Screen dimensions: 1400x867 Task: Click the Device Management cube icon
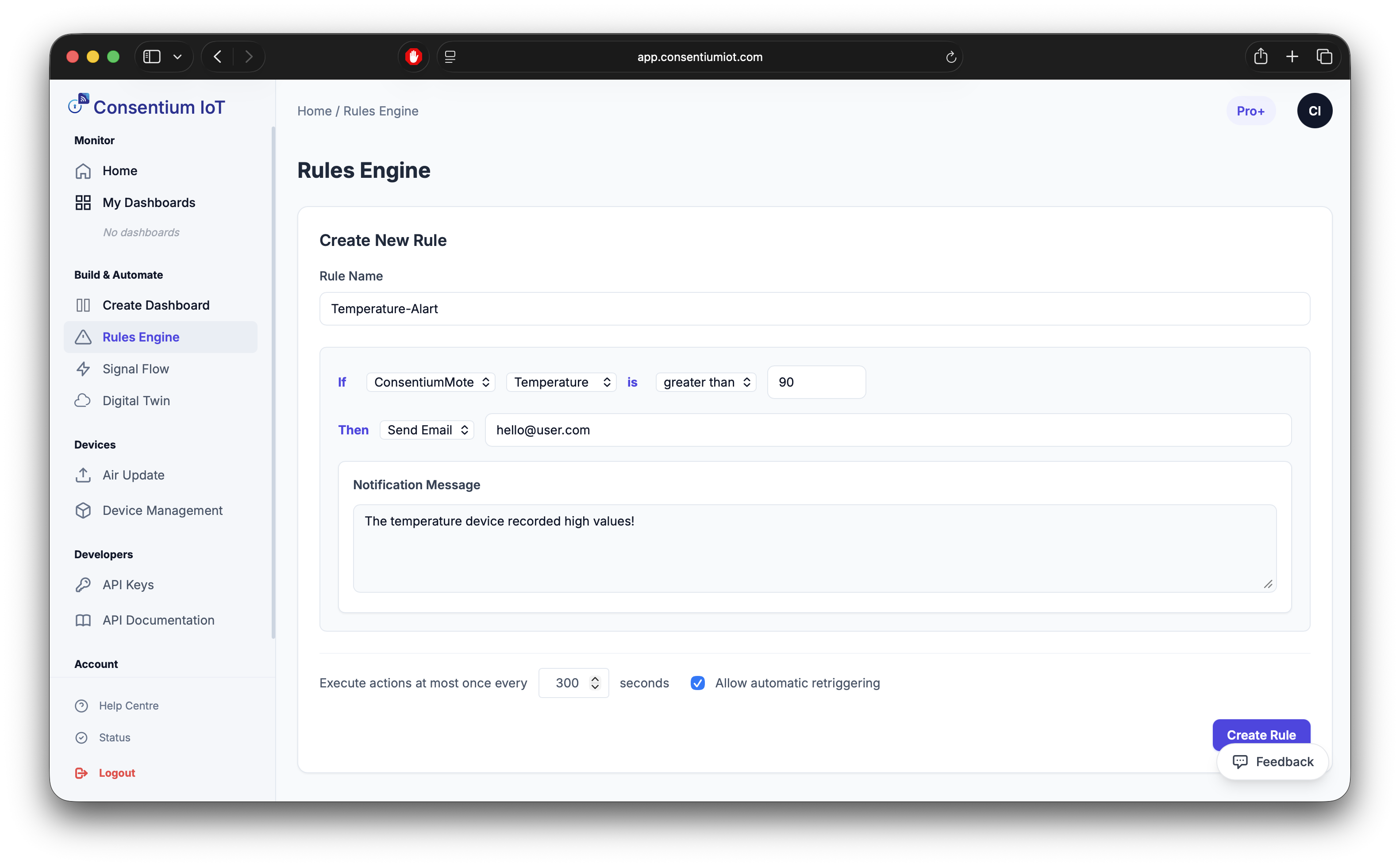pyautogui.click(x=83, y=510)
